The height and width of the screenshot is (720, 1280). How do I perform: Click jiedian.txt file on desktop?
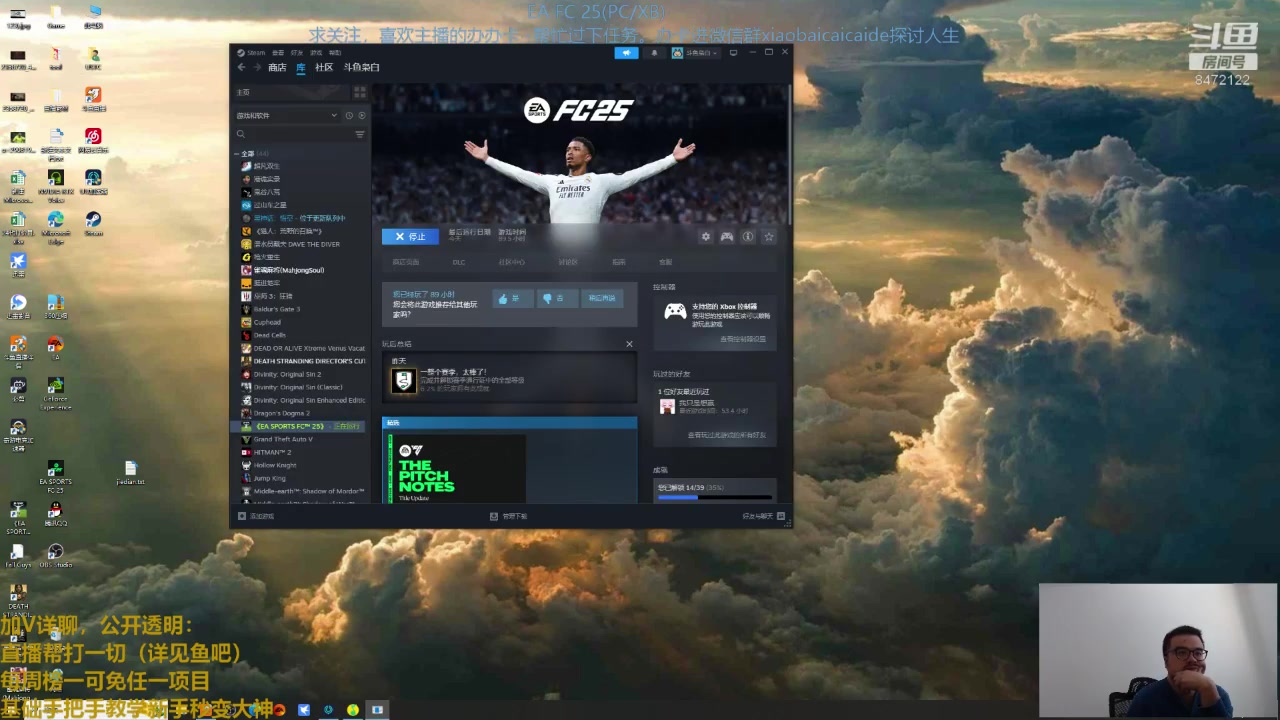pos(130,473)
